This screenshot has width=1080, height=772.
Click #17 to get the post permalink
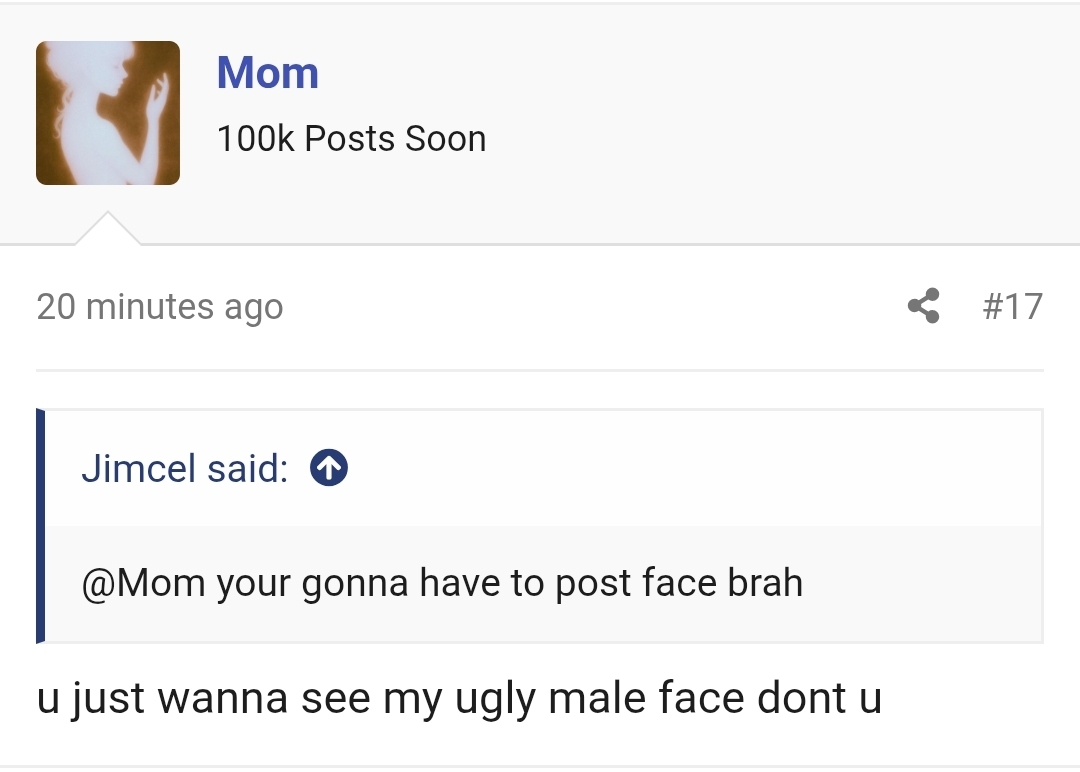[x=1014, y=307]
